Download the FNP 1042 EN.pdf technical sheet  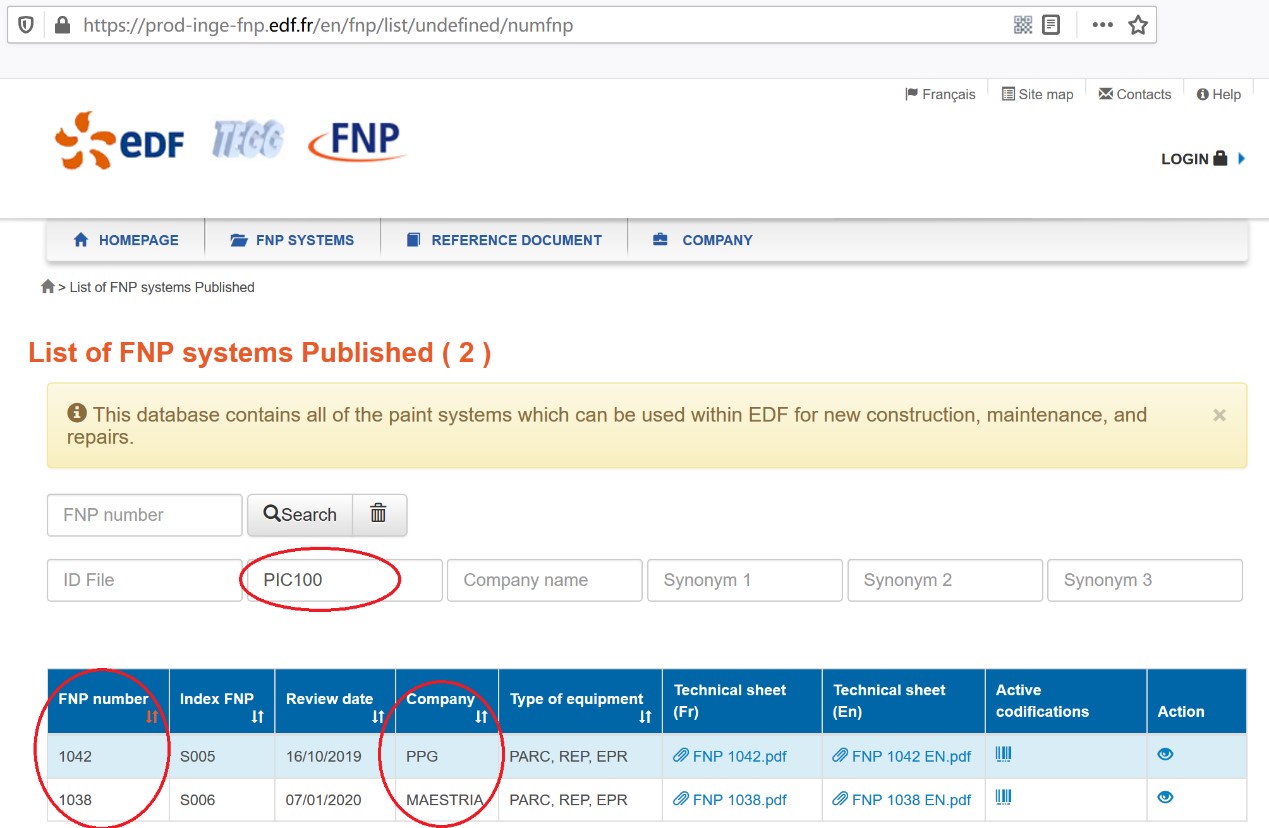(910, 757)
